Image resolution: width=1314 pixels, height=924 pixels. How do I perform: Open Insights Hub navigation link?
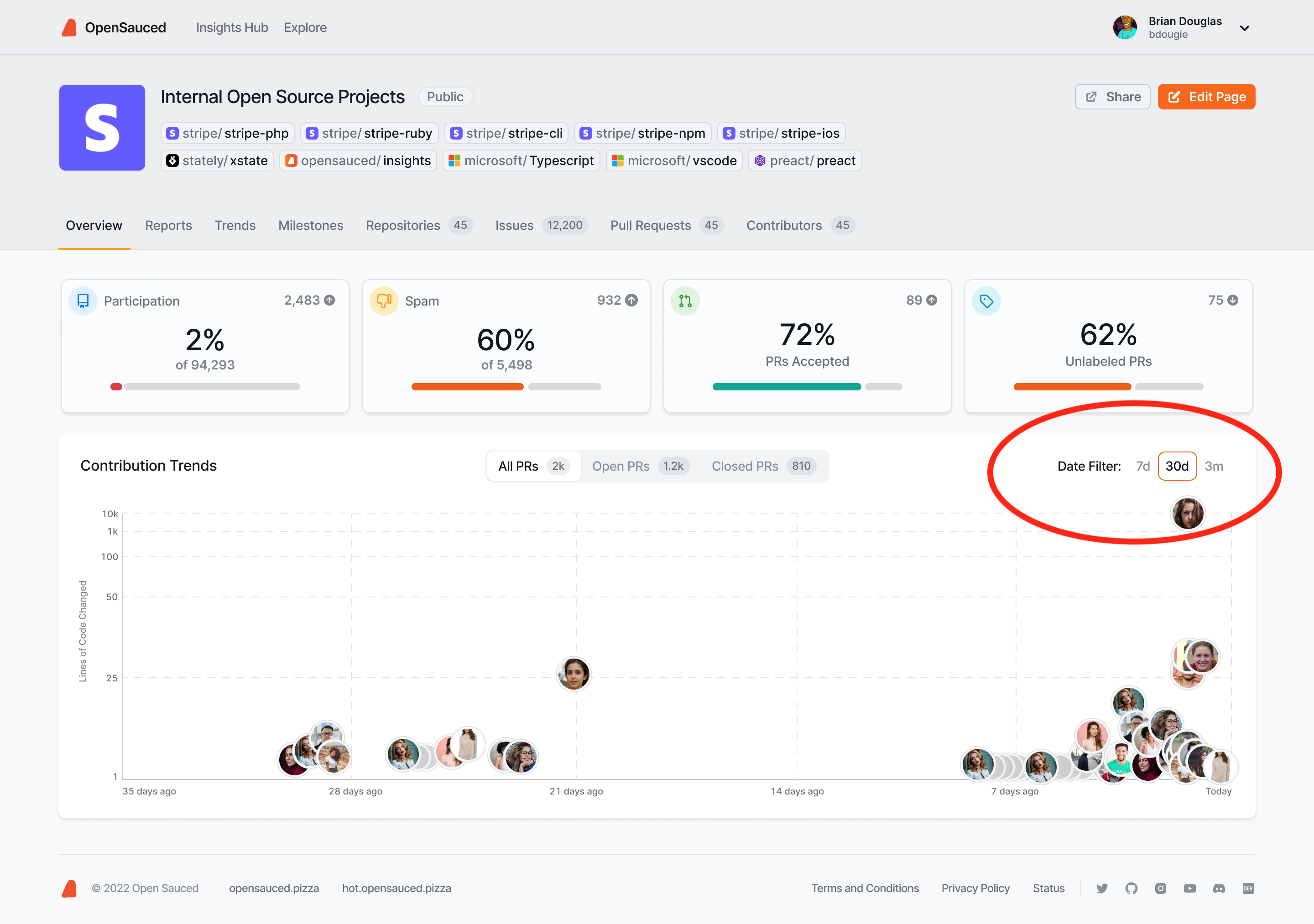(232, 27)
